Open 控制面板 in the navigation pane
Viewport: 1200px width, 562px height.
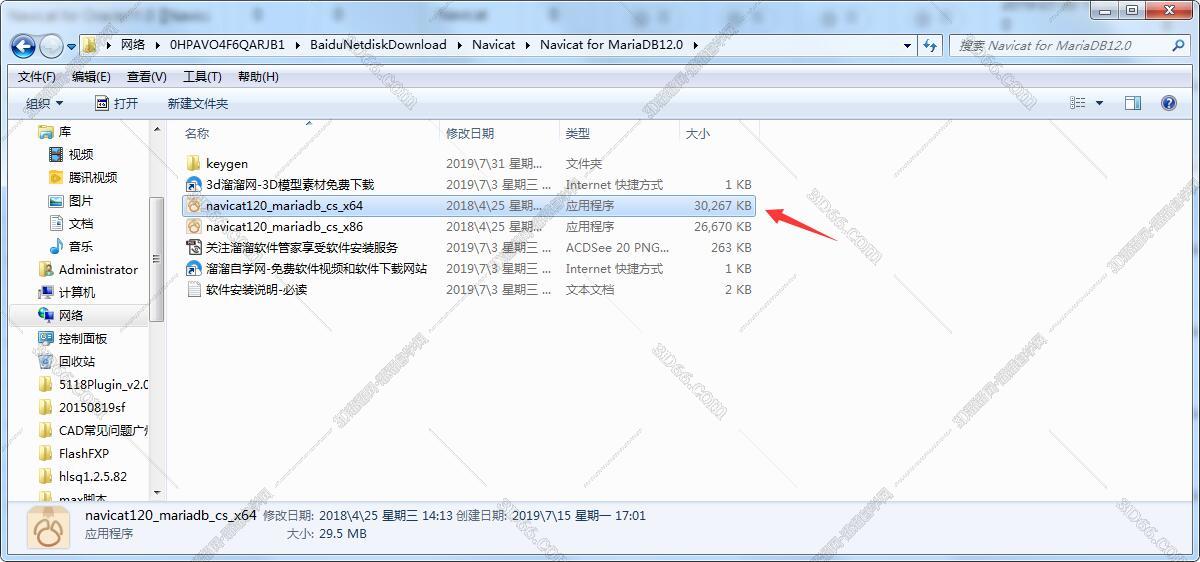(x=83, y=338)
